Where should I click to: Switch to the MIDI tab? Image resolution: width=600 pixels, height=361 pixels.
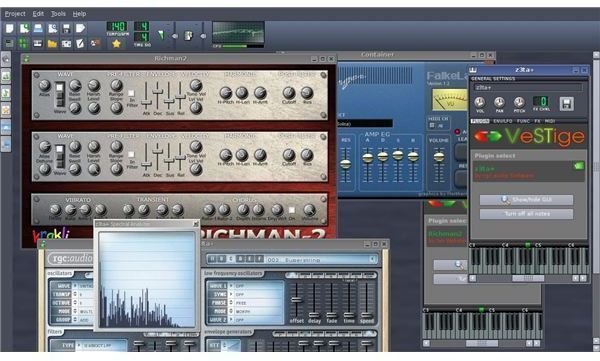[x=549, y=121]
